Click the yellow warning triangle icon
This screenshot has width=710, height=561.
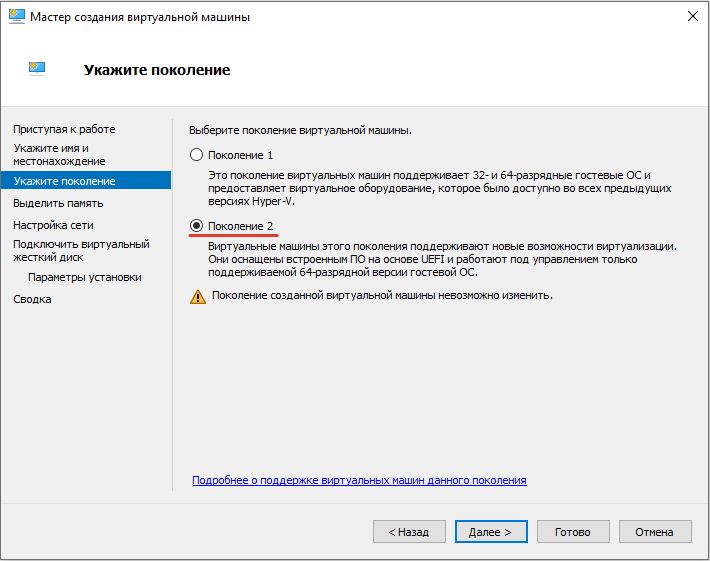(198, 296)
